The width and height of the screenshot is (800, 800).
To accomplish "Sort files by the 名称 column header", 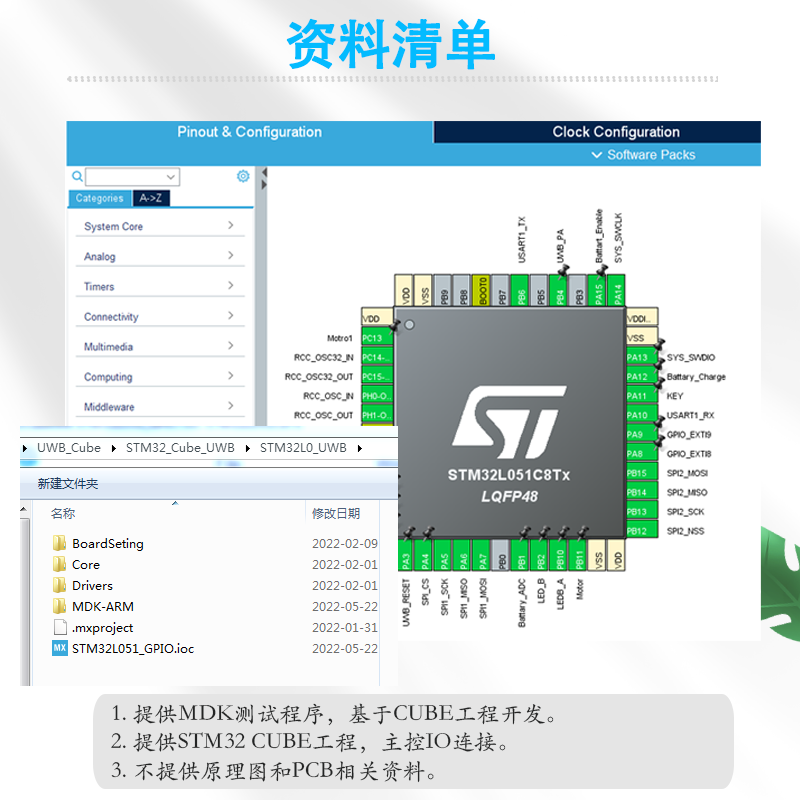I will (x=63, y=513).
